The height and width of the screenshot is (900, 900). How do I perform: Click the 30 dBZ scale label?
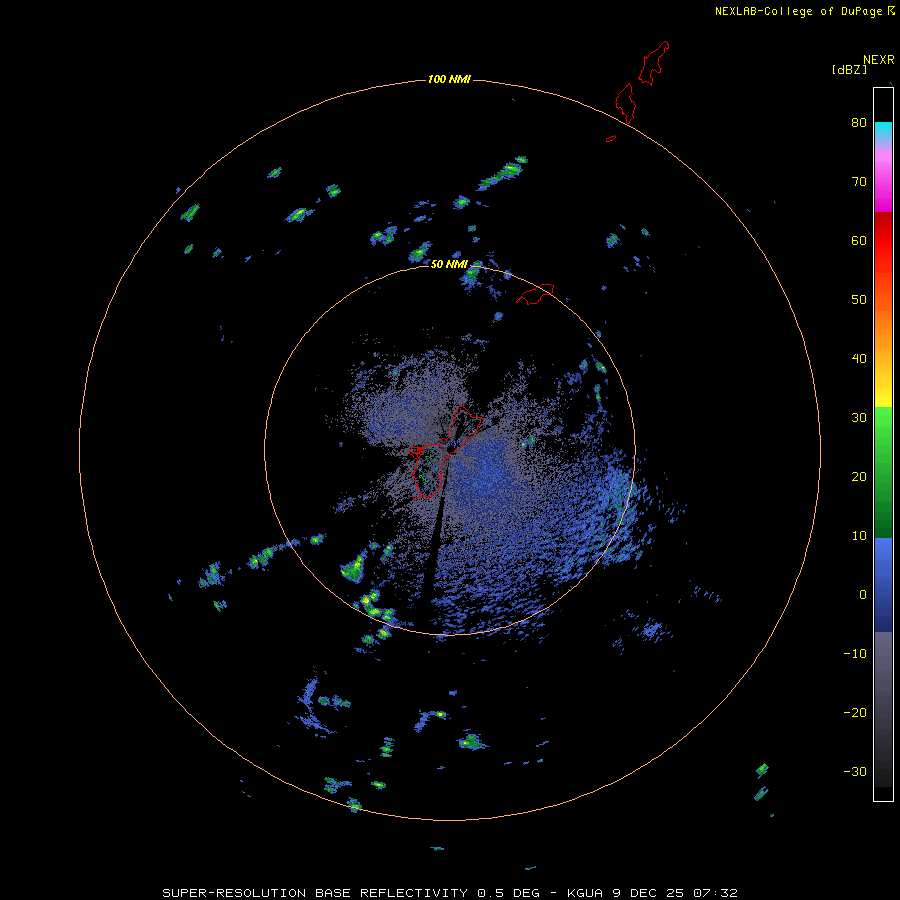859,418
